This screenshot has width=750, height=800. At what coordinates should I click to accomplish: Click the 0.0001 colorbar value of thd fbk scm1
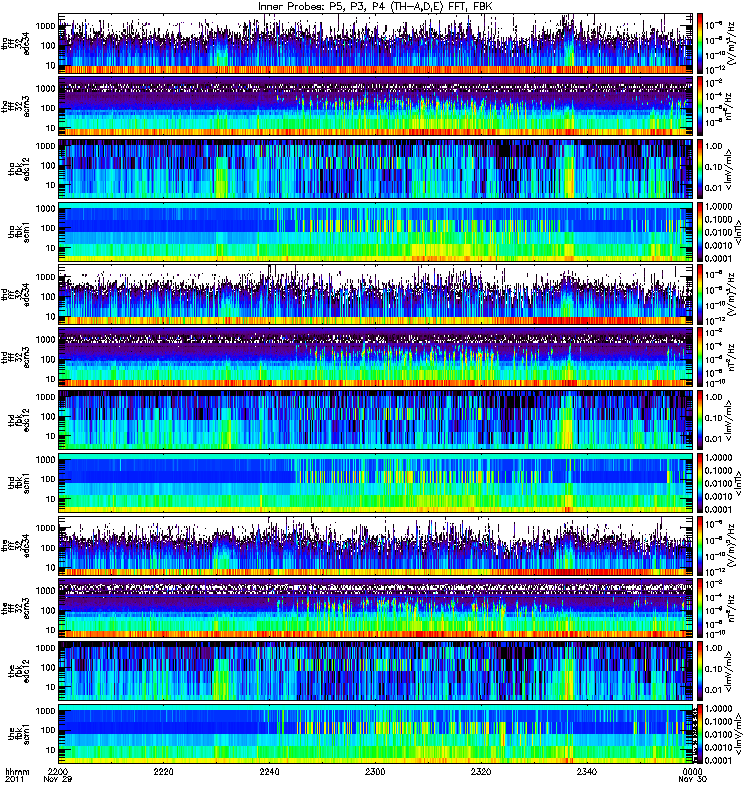point(718,509)
